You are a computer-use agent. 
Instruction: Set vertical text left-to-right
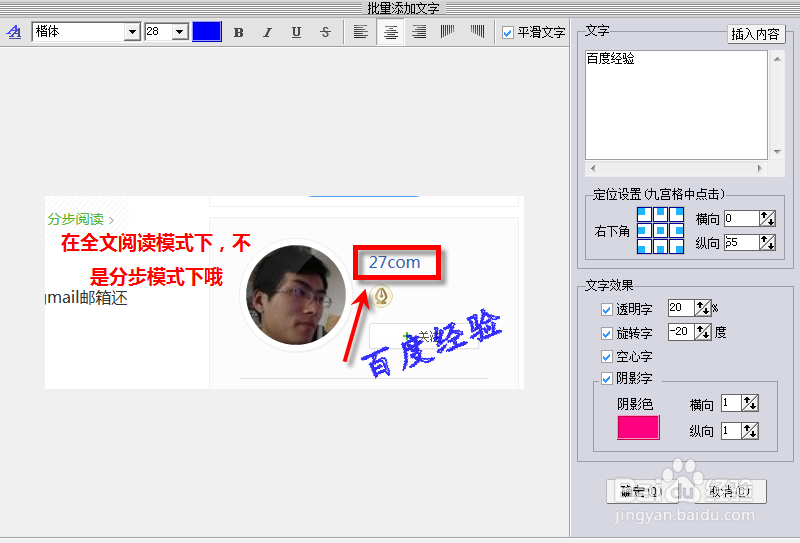(447, 32)
